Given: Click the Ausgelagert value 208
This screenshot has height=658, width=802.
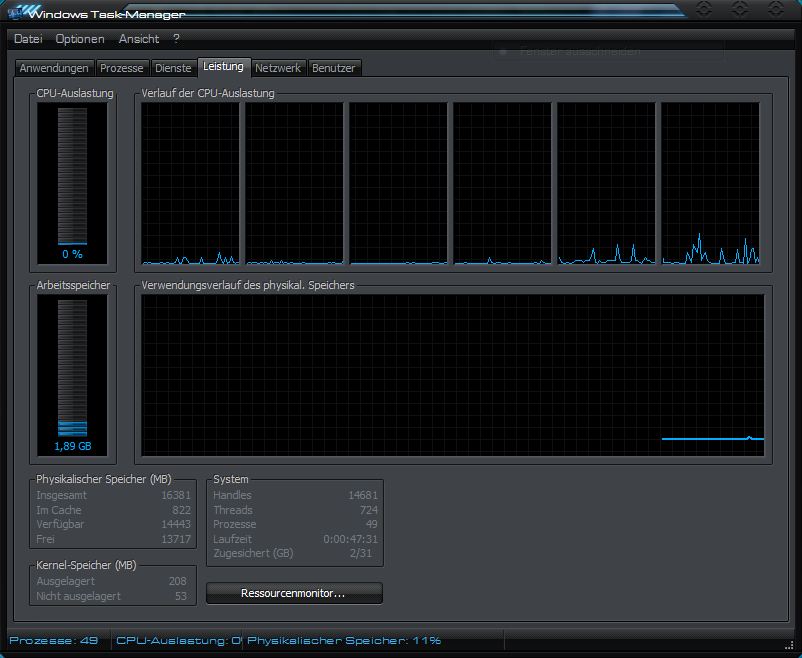Looking at the screenshot, I should (x=177, y=581).
